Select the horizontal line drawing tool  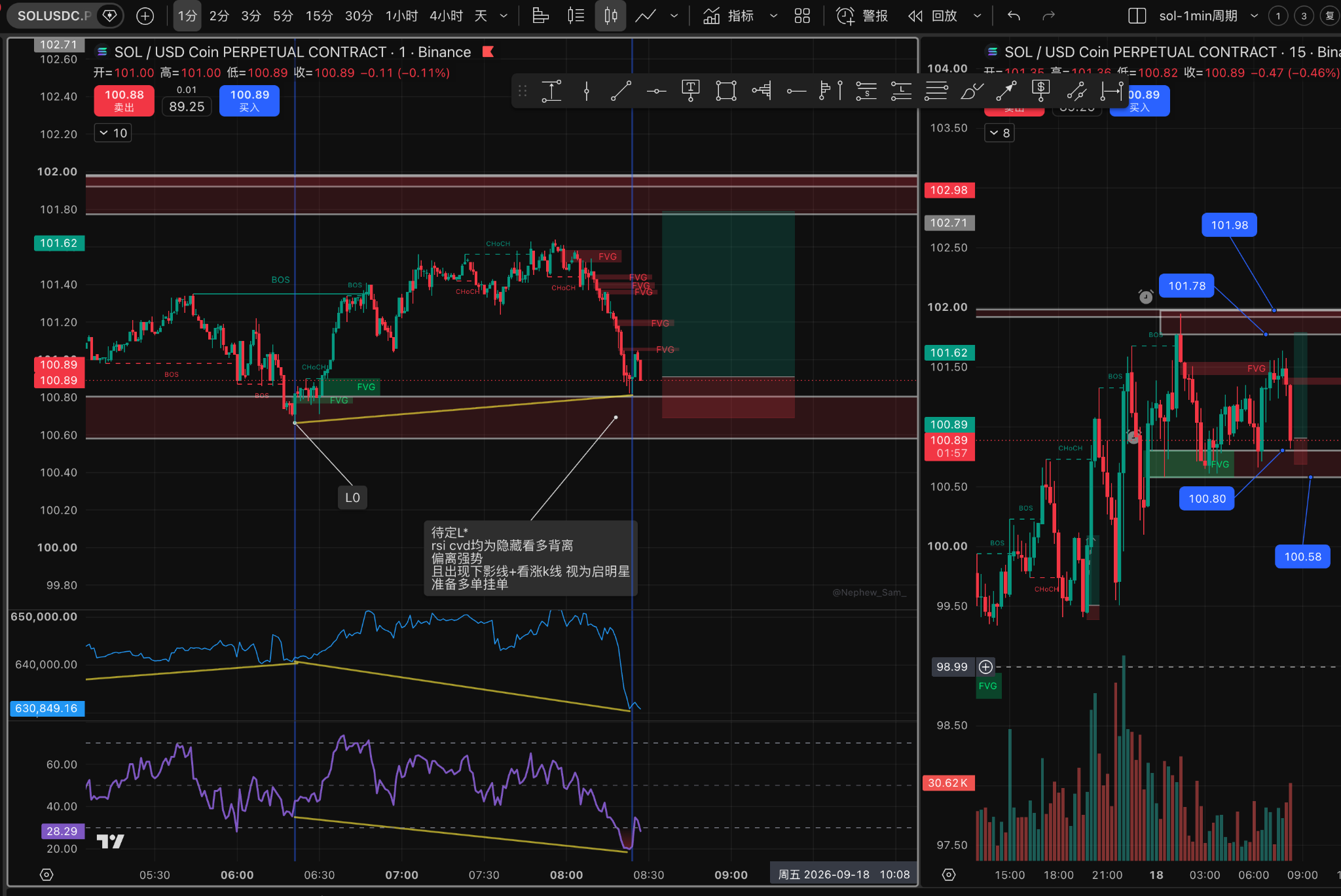(x=656, y=91)
